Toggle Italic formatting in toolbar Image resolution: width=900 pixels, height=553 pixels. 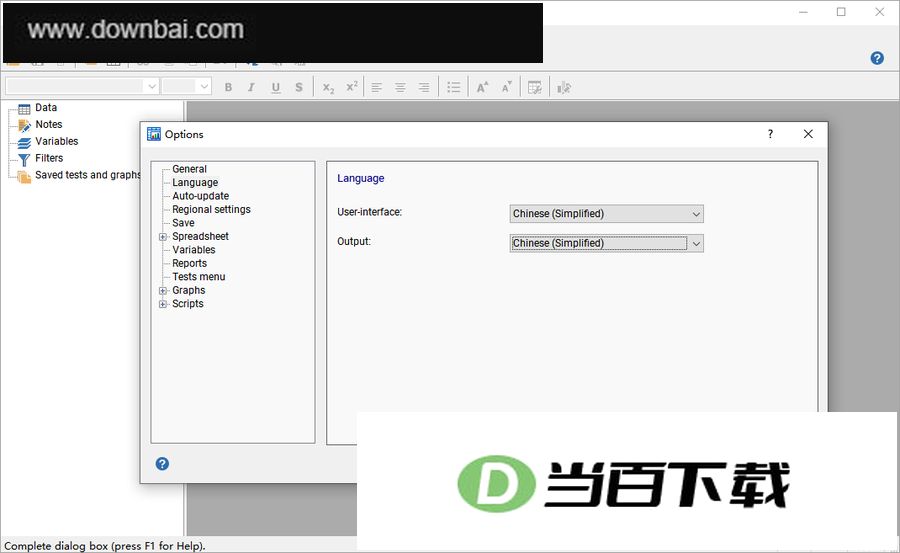pyautogui.click(x=251, y=87)
